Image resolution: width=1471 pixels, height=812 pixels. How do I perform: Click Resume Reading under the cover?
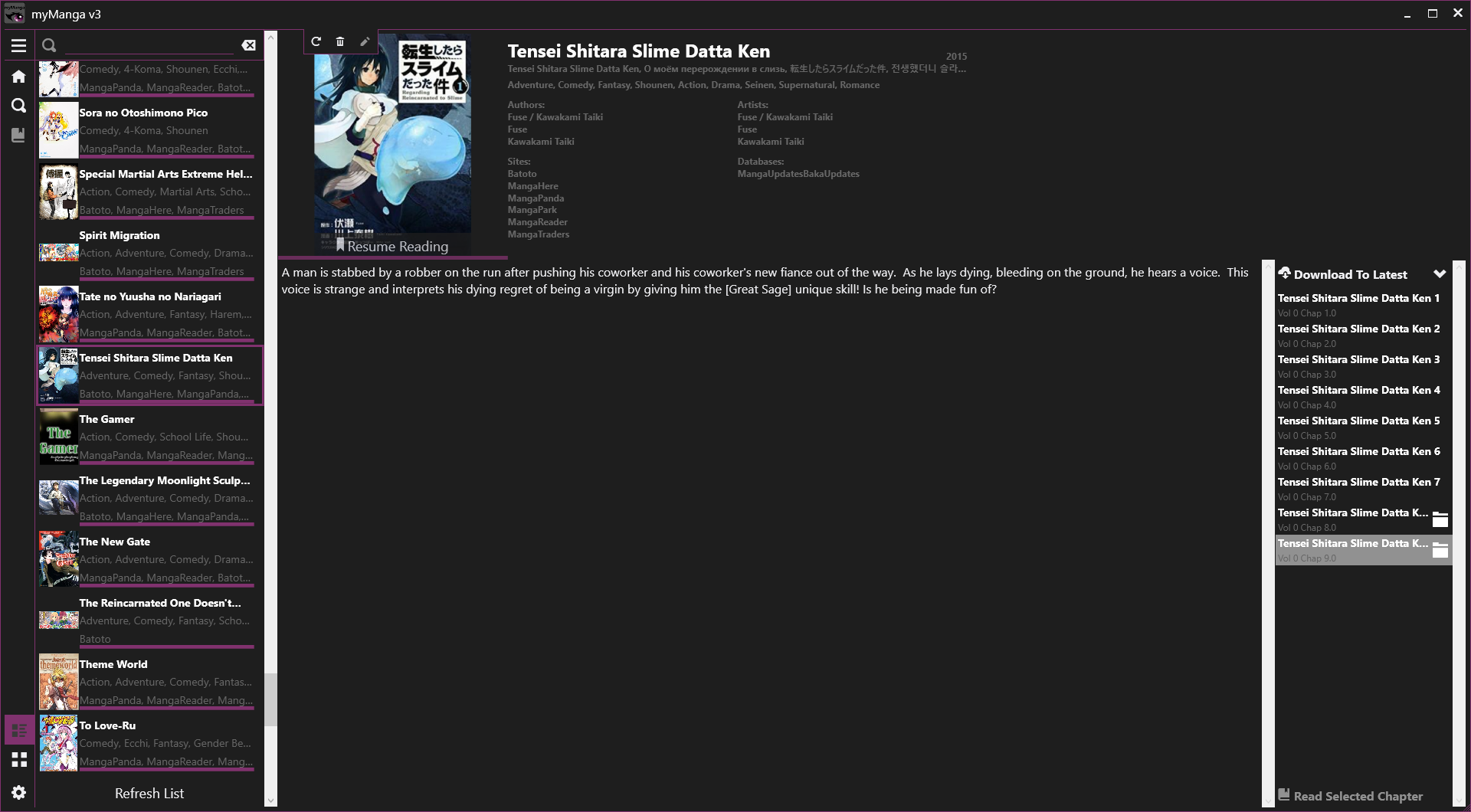[x=392, y=246]
